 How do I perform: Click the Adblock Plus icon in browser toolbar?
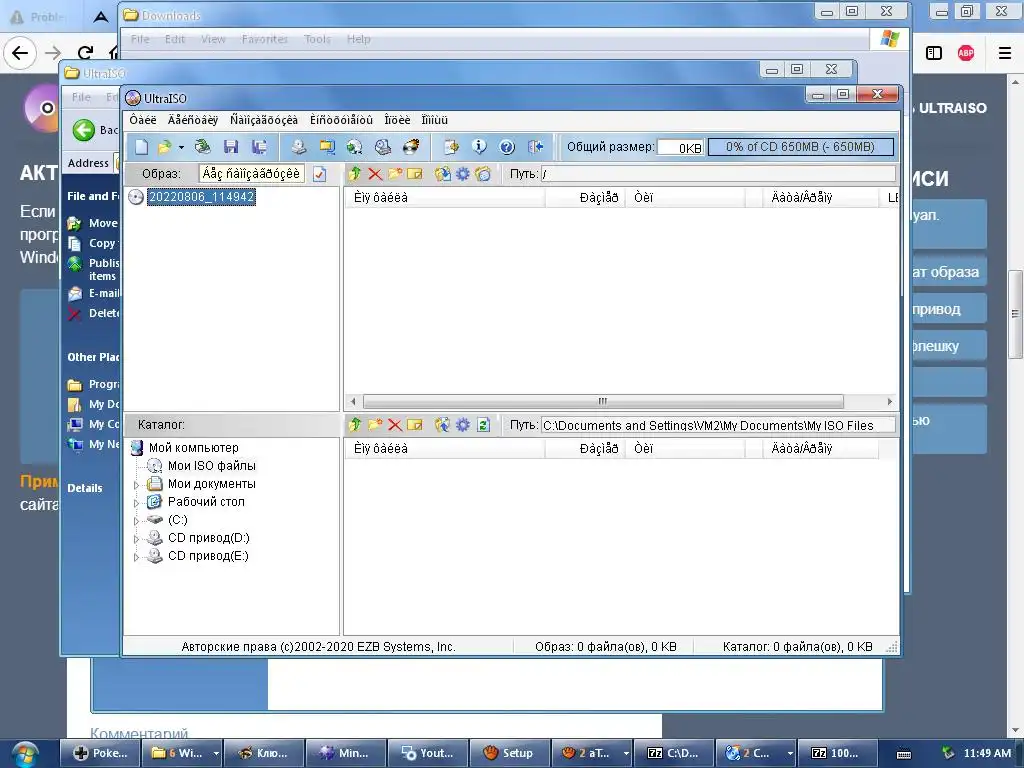(x=966, y=53)
